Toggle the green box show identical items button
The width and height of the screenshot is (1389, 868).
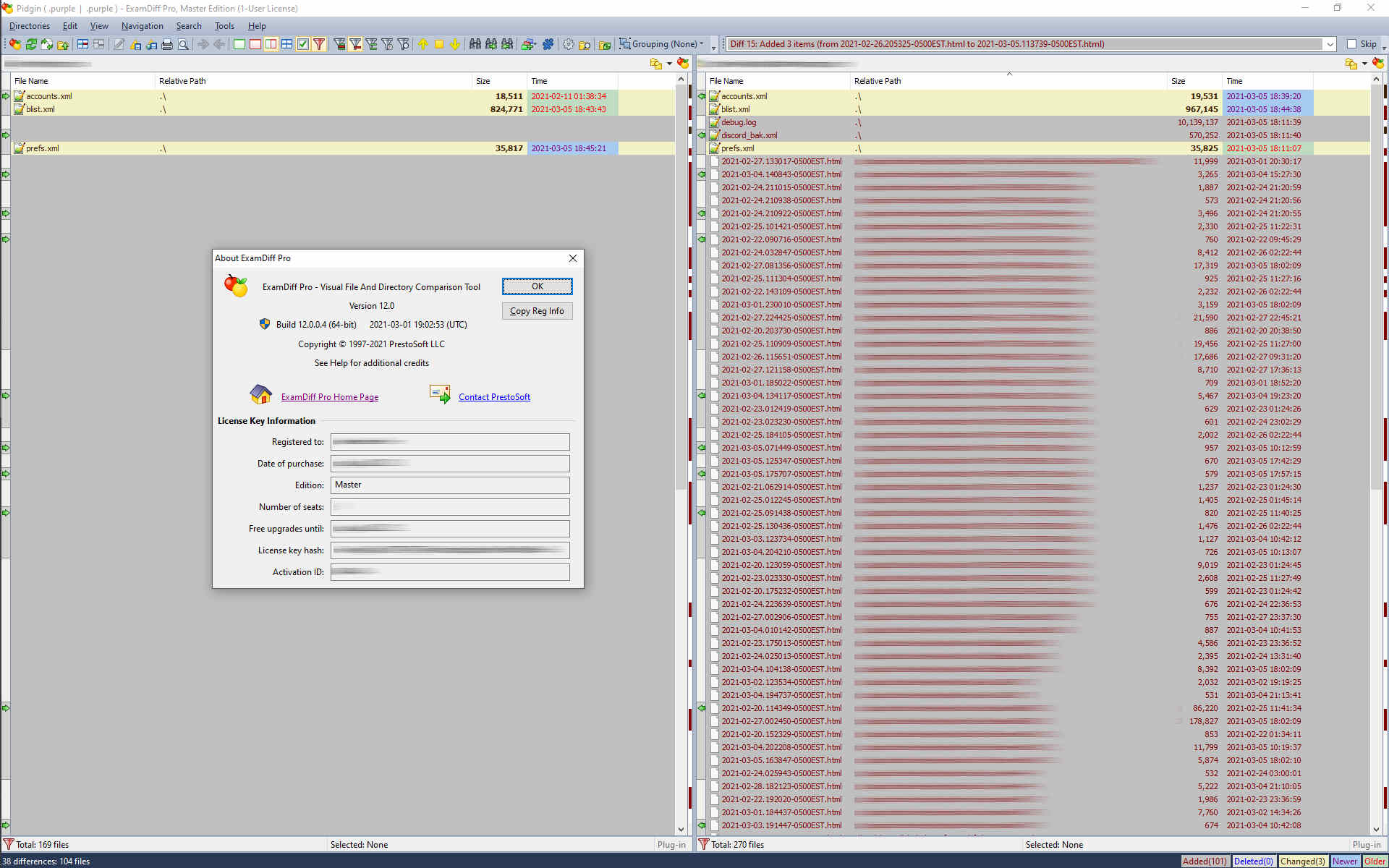coord(239,44)
